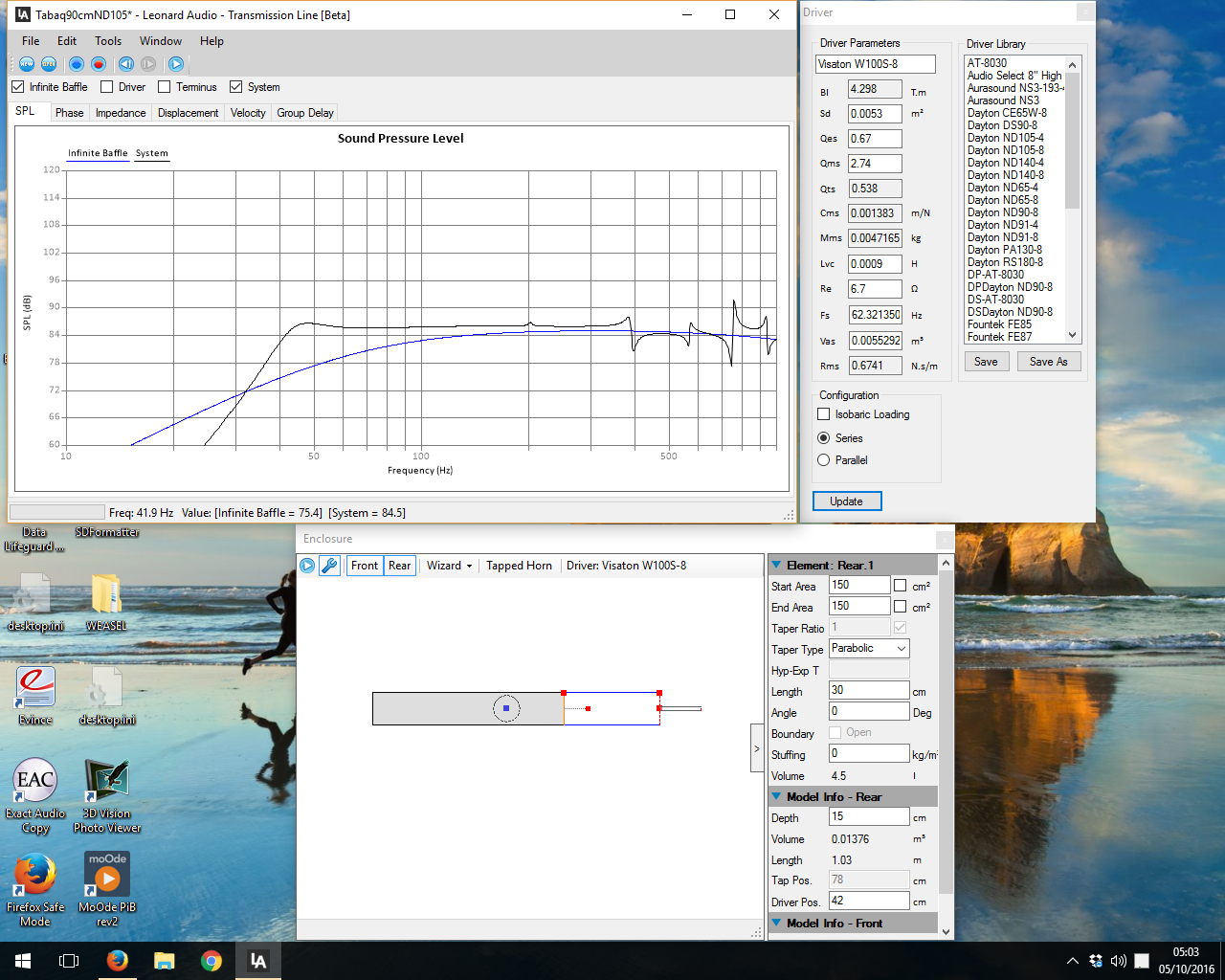Switch to the Phase tab
Screen dimensions: 1225x980
[69, 113]
